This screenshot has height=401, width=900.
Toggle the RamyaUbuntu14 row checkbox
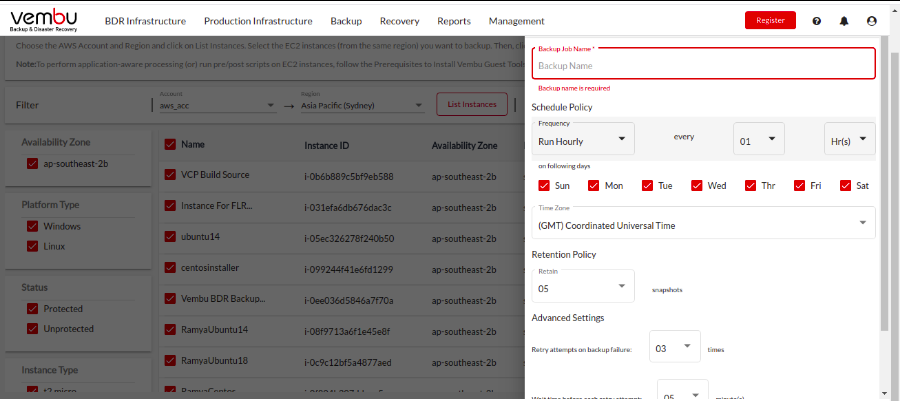click(x=170, y=329)
